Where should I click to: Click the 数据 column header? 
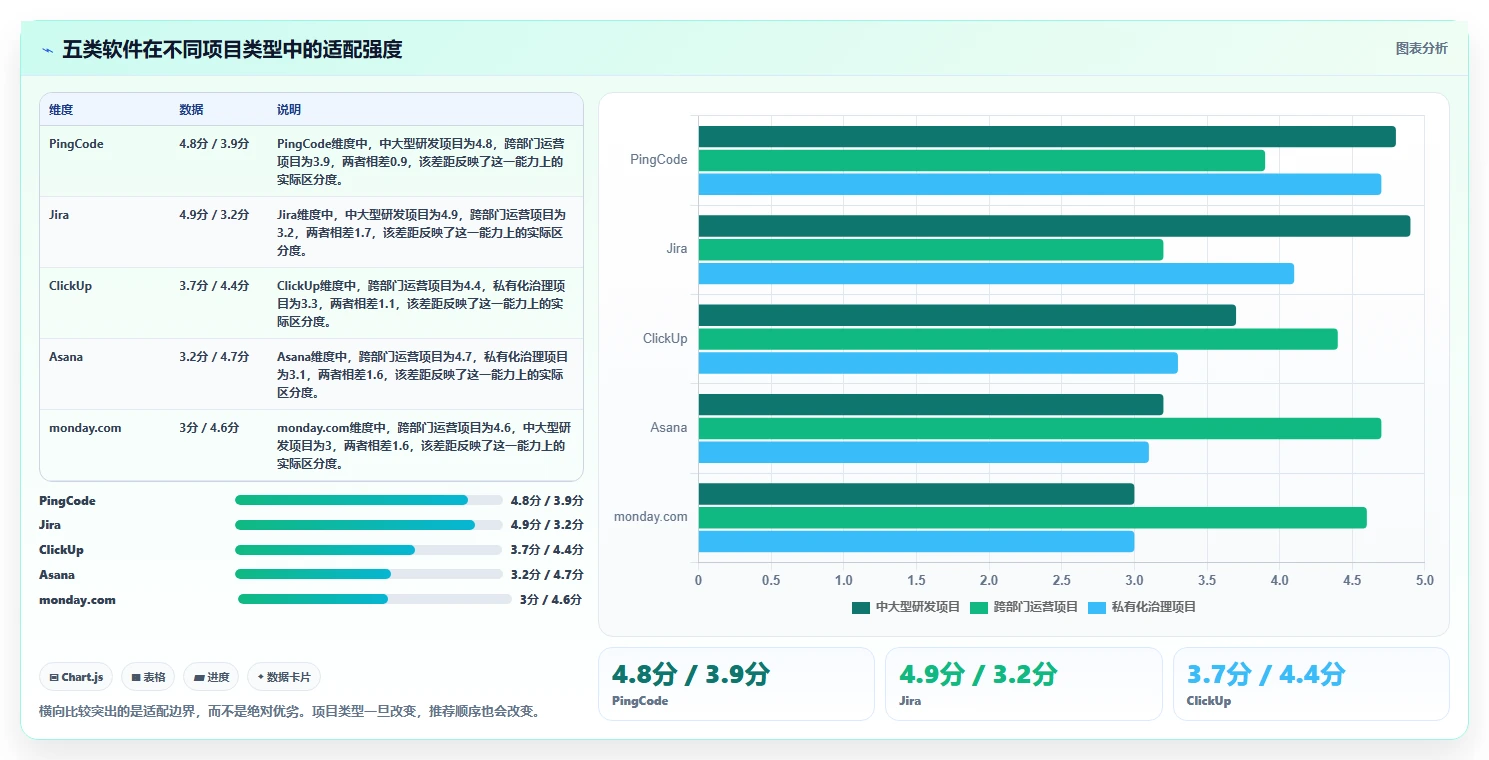(191, 110)
